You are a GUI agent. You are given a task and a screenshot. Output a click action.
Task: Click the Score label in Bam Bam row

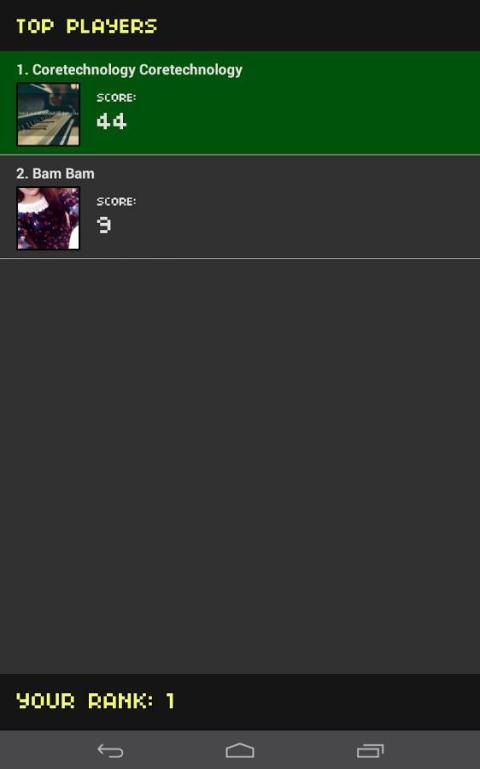click(x=116, y=202)
